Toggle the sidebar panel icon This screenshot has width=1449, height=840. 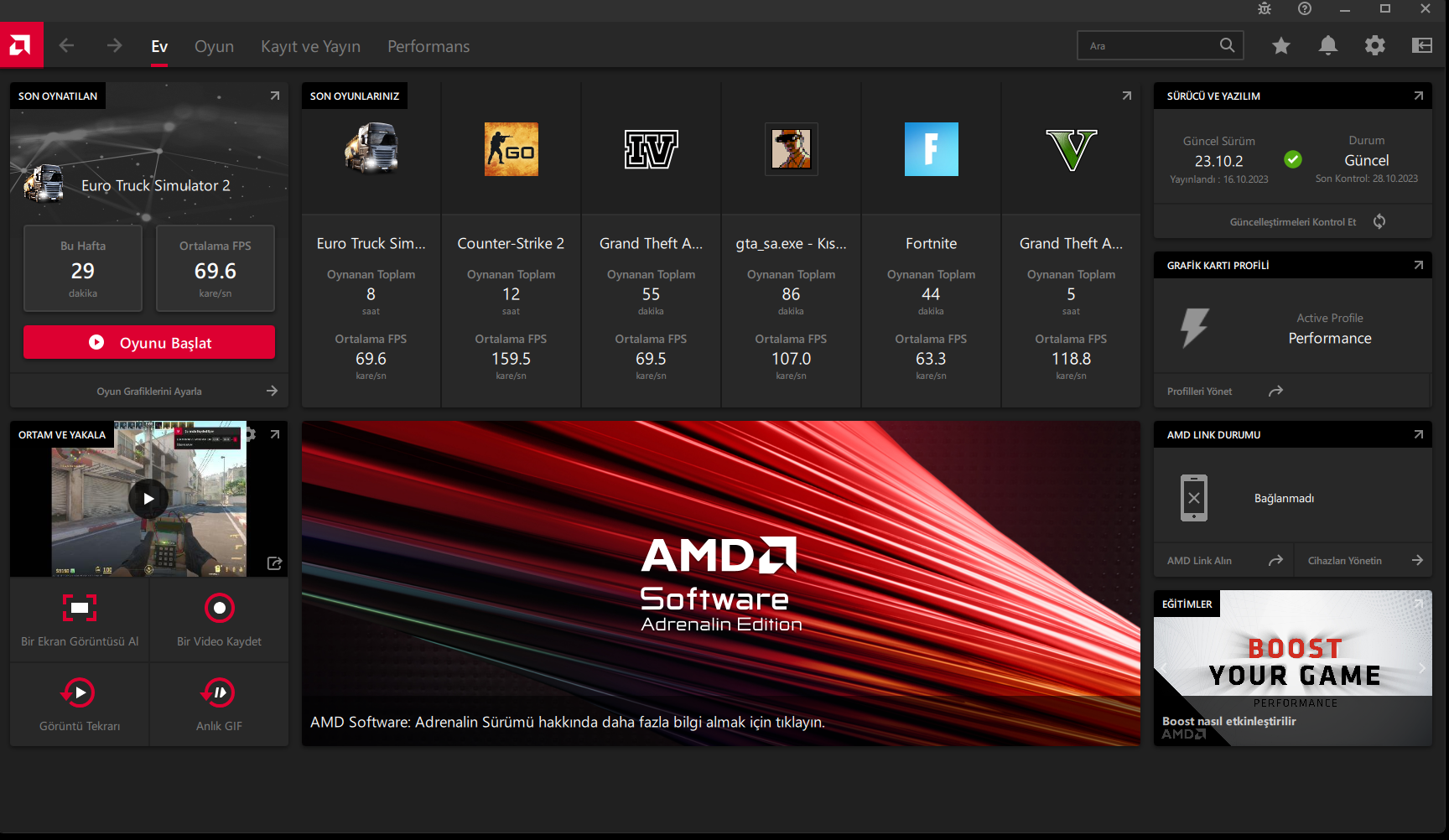point(1422,45)
